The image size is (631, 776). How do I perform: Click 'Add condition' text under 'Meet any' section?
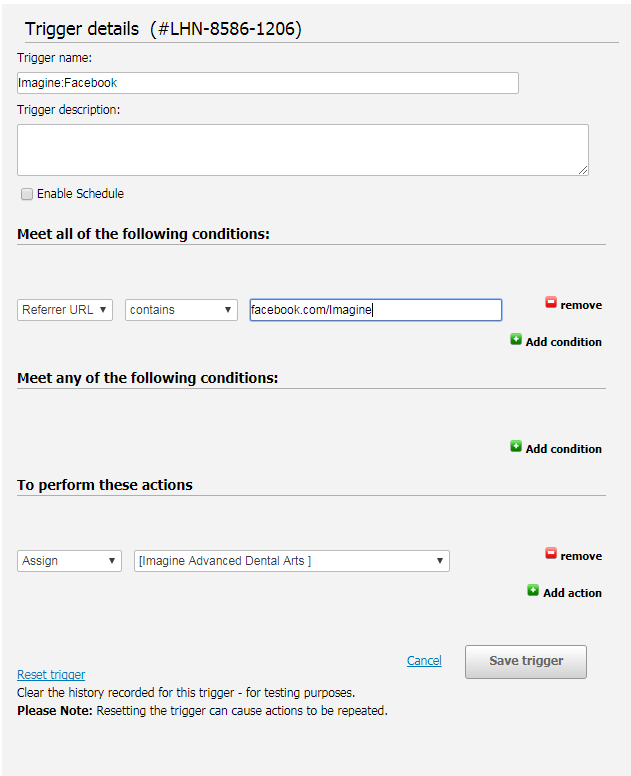pyautogui.click(x=563, y=449)
